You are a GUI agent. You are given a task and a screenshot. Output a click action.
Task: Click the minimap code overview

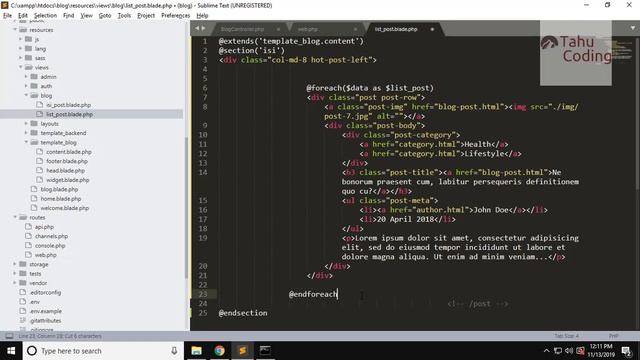tap(622, 50)
